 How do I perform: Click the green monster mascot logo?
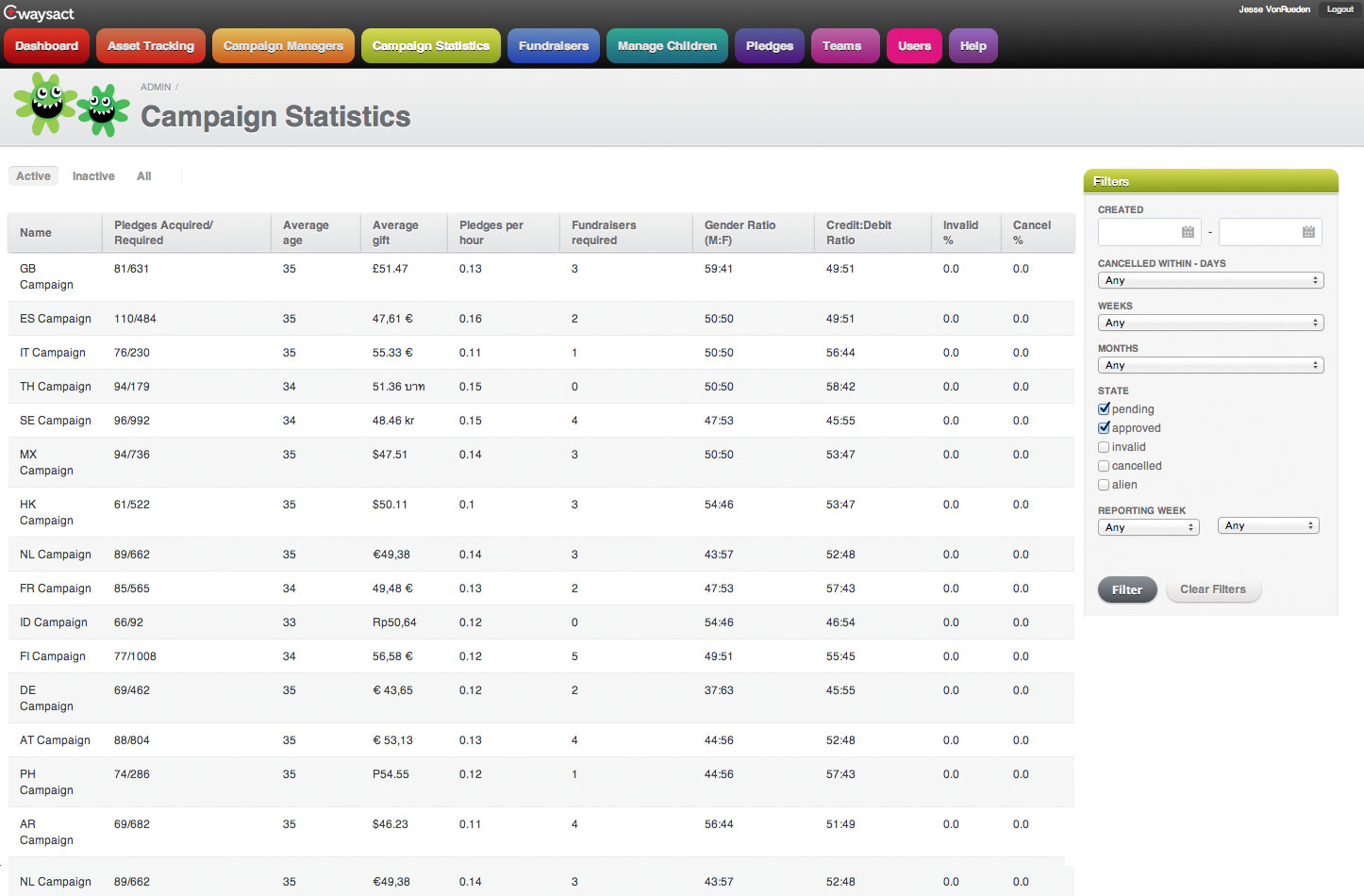pyautogui.click(x=72, y=106)
